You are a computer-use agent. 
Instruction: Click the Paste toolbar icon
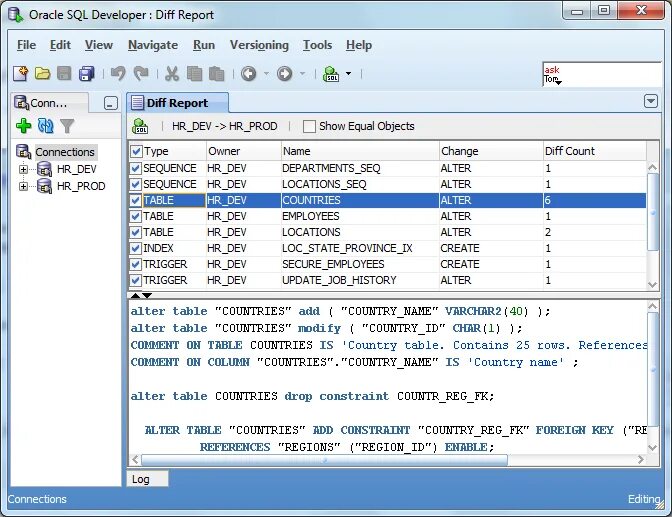[216, 74]
